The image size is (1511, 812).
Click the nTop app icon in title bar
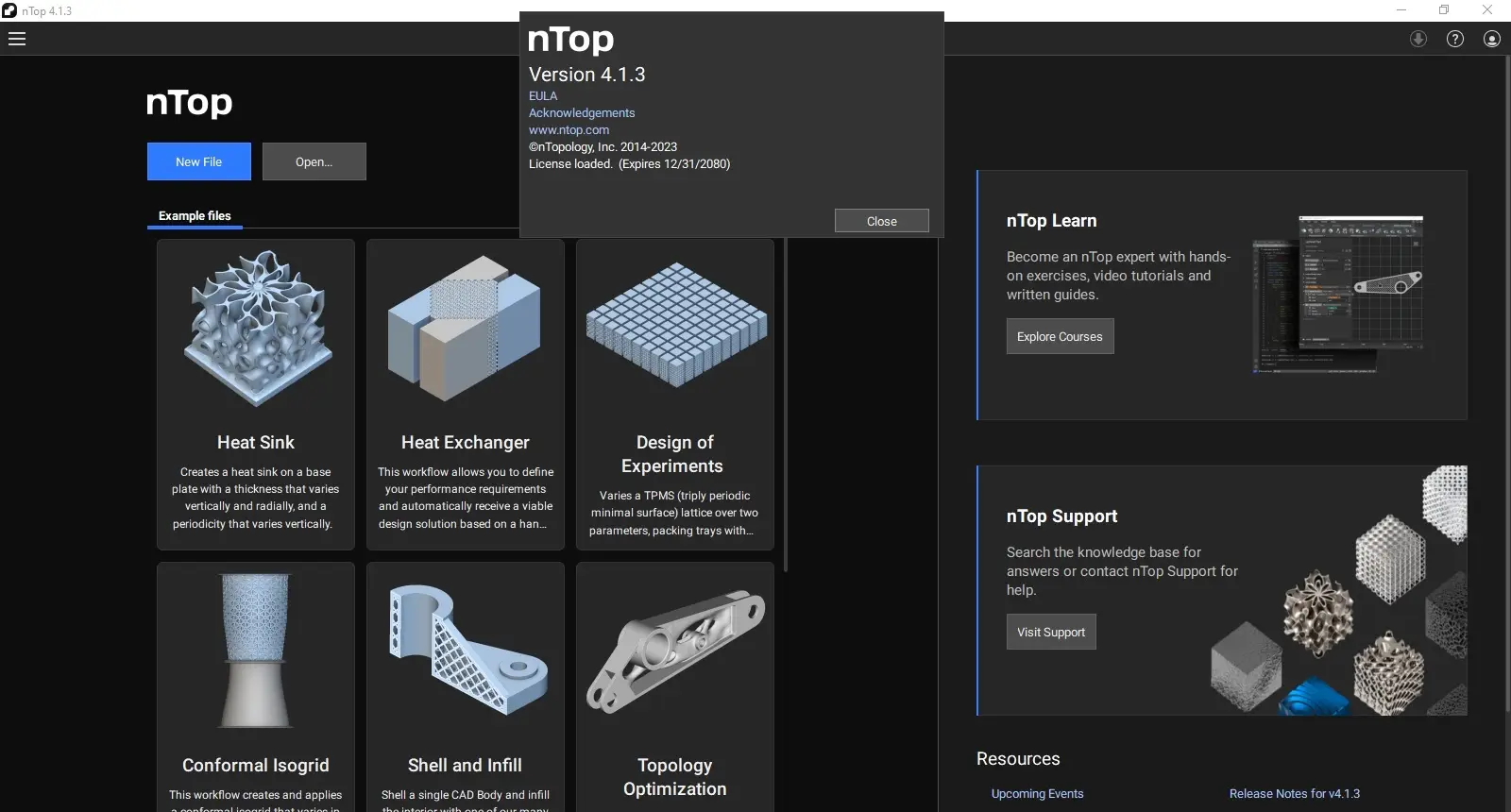tap(9, 10)
